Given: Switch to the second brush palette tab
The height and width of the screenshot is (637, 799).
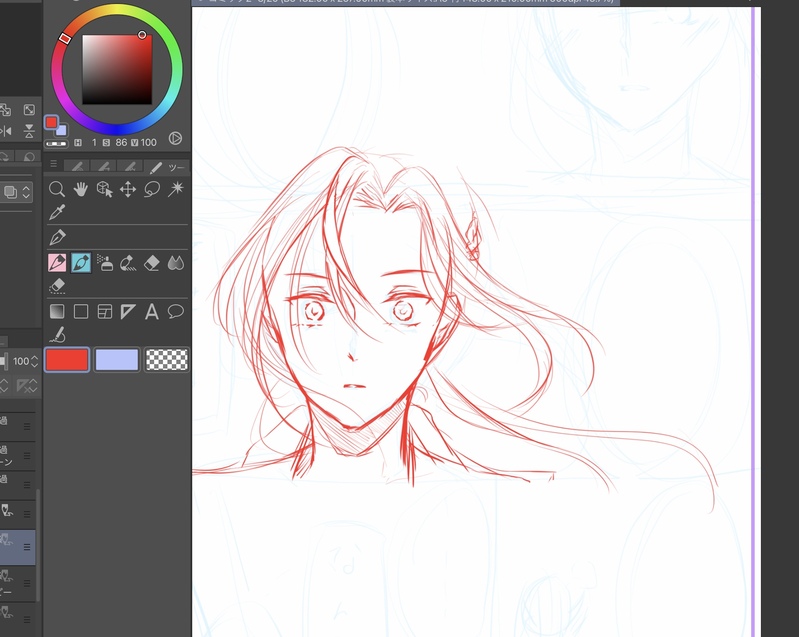Looking at the screenshot, I should pyautogui.click(x=104, y=166).
